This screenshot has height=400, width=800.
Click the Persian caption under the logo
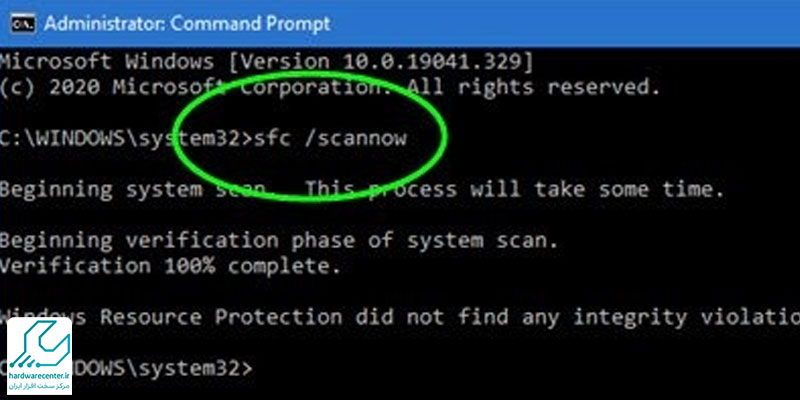tap(40, 386)
